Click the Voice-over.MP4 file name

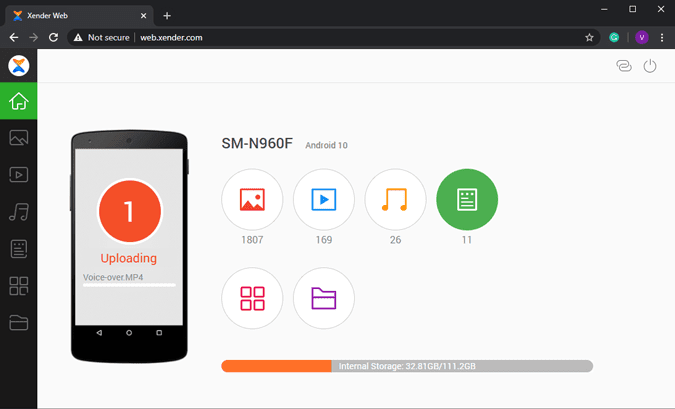pyautogui.click(x=113, y=277)
